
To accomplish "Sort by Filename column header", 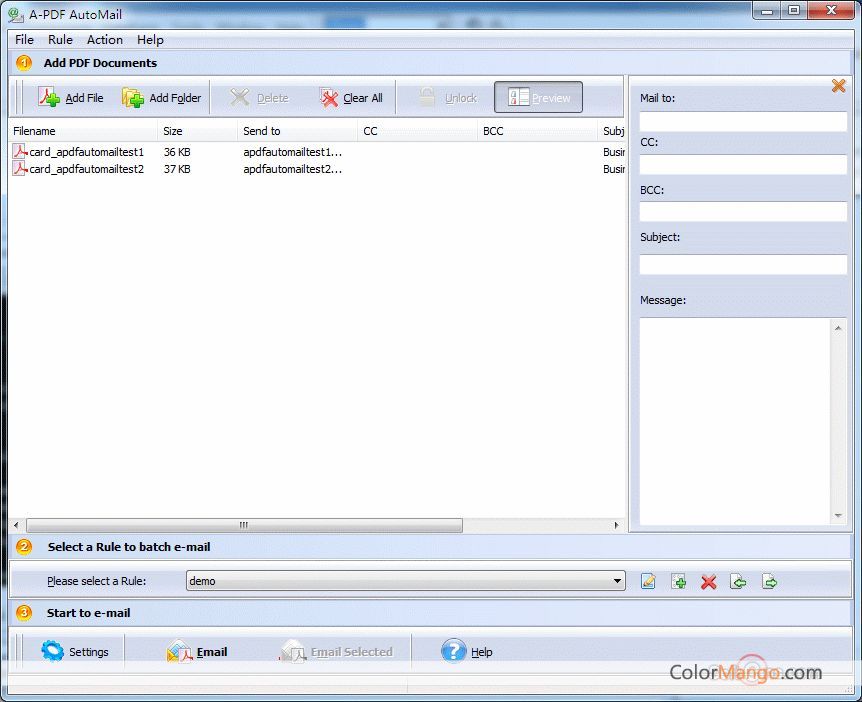I will 83,131.
